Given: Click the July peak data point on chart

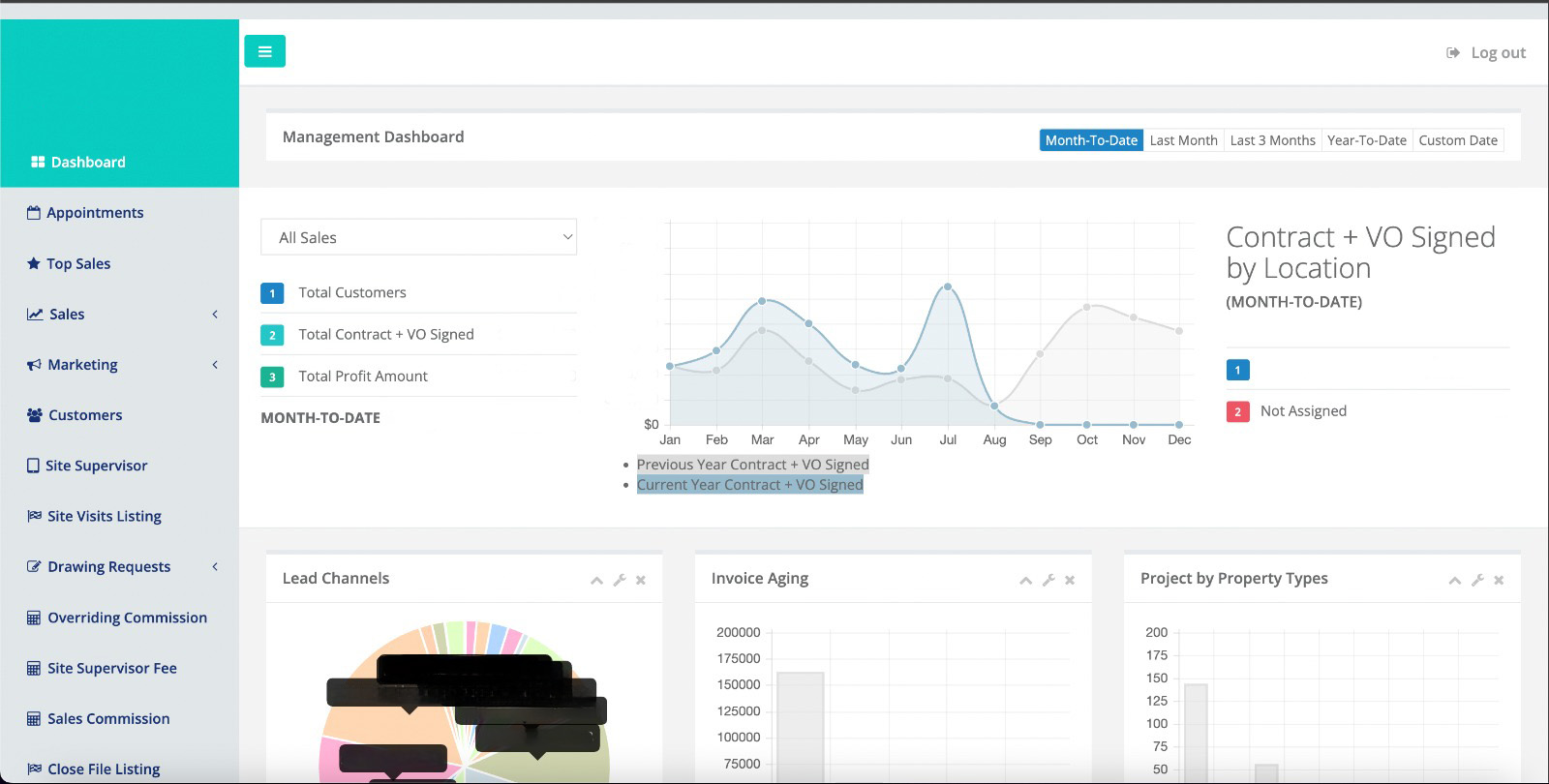Looking at the screenshot, I should pos(948,286).
